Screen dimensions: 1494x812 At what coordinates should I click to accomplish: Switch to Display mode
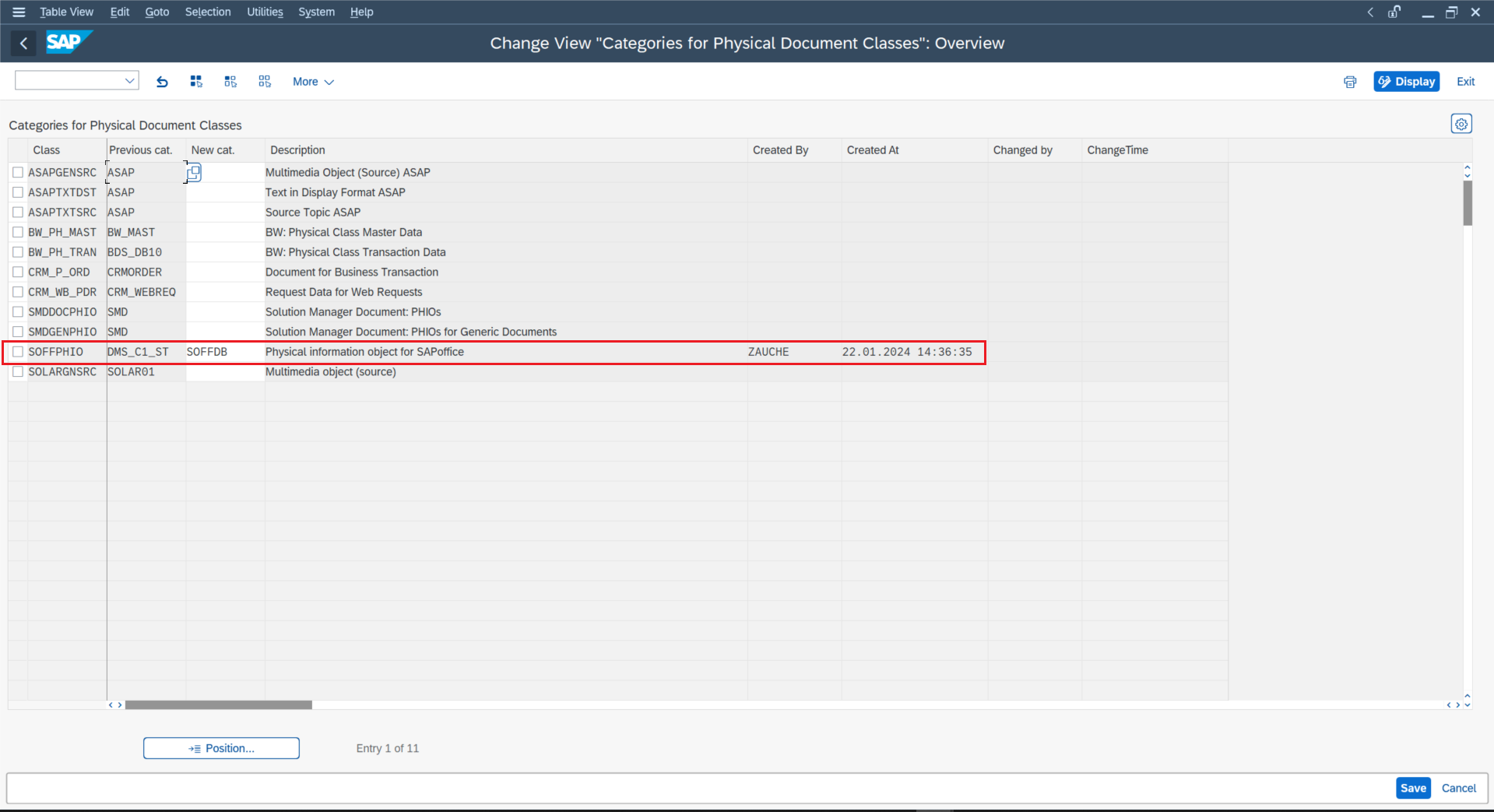(x=1406, y=82)
